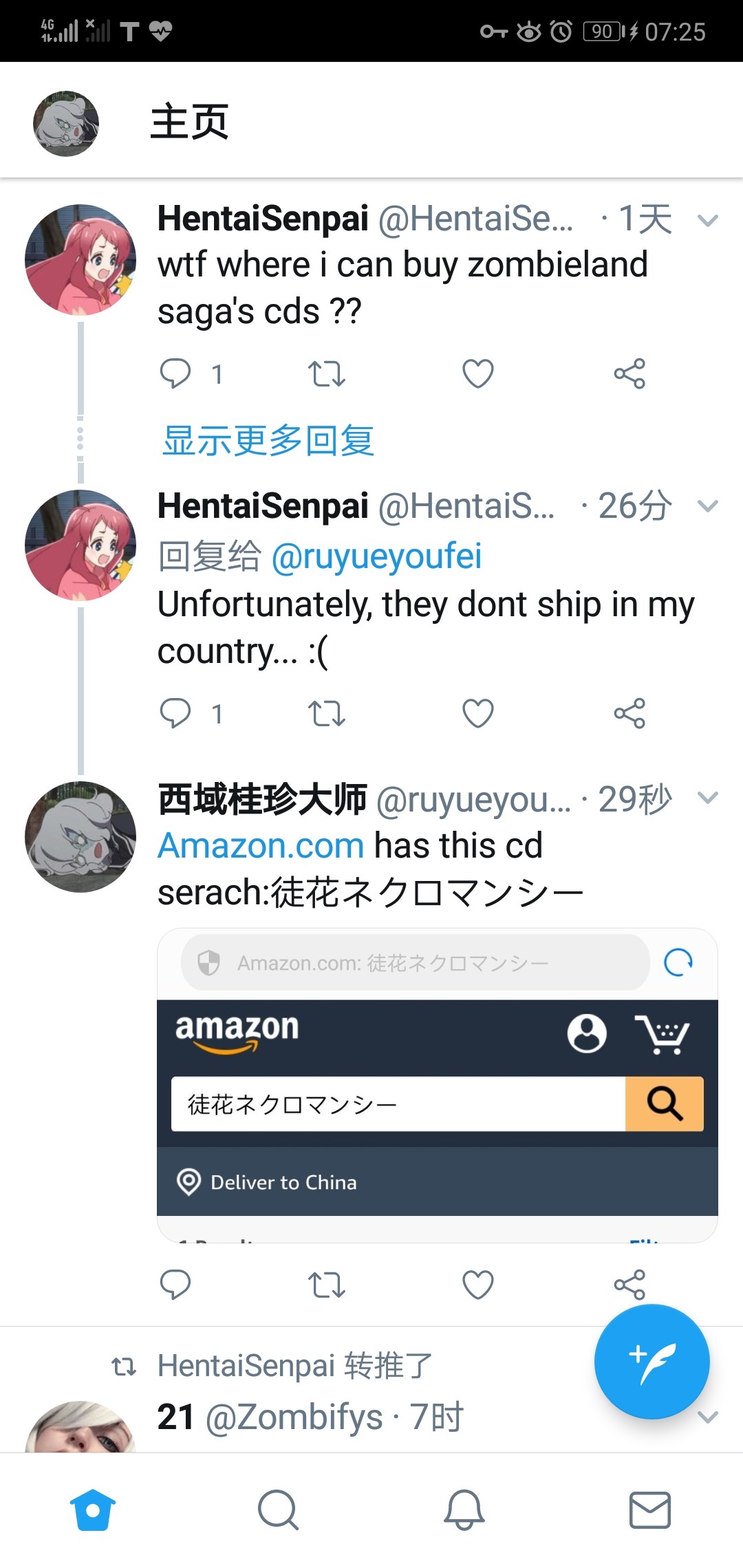743x1568 pixels.
Task: Switch to the Search tab
Action: [278, 1510]
